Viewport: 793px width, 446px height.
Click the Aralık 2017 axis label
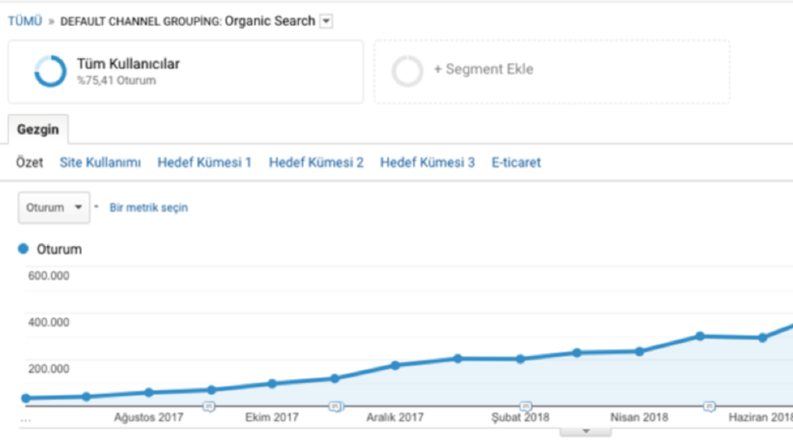tap(395, 418)
